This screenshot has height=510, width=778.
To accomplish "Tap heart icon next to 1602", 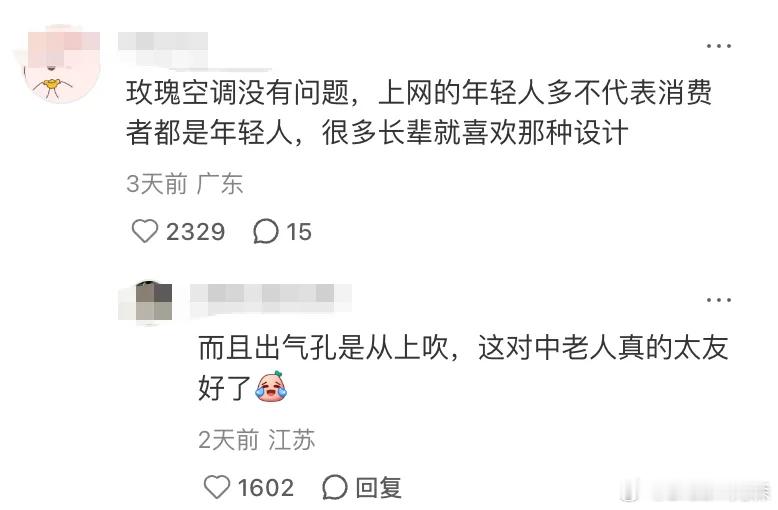I will click(x=217, y=487).
